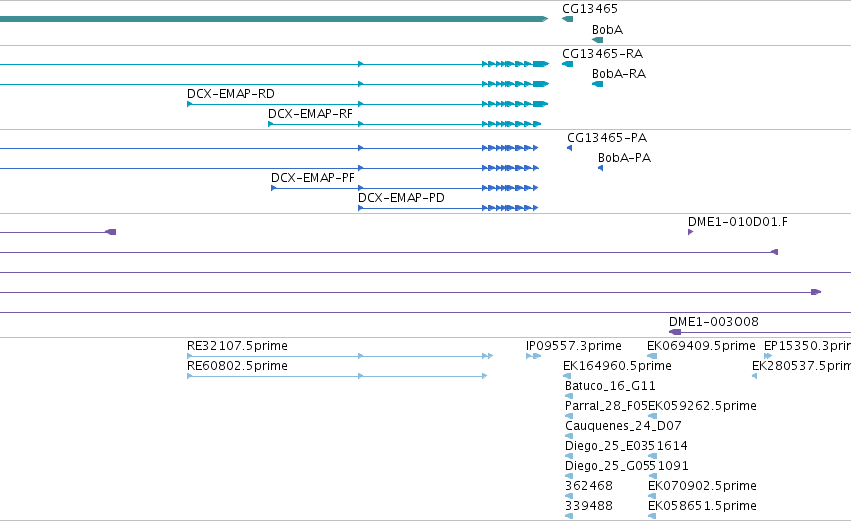851x521 pixels.
Task: Select the EK164960.5prime EST label
Action: [x=618, y=366]
